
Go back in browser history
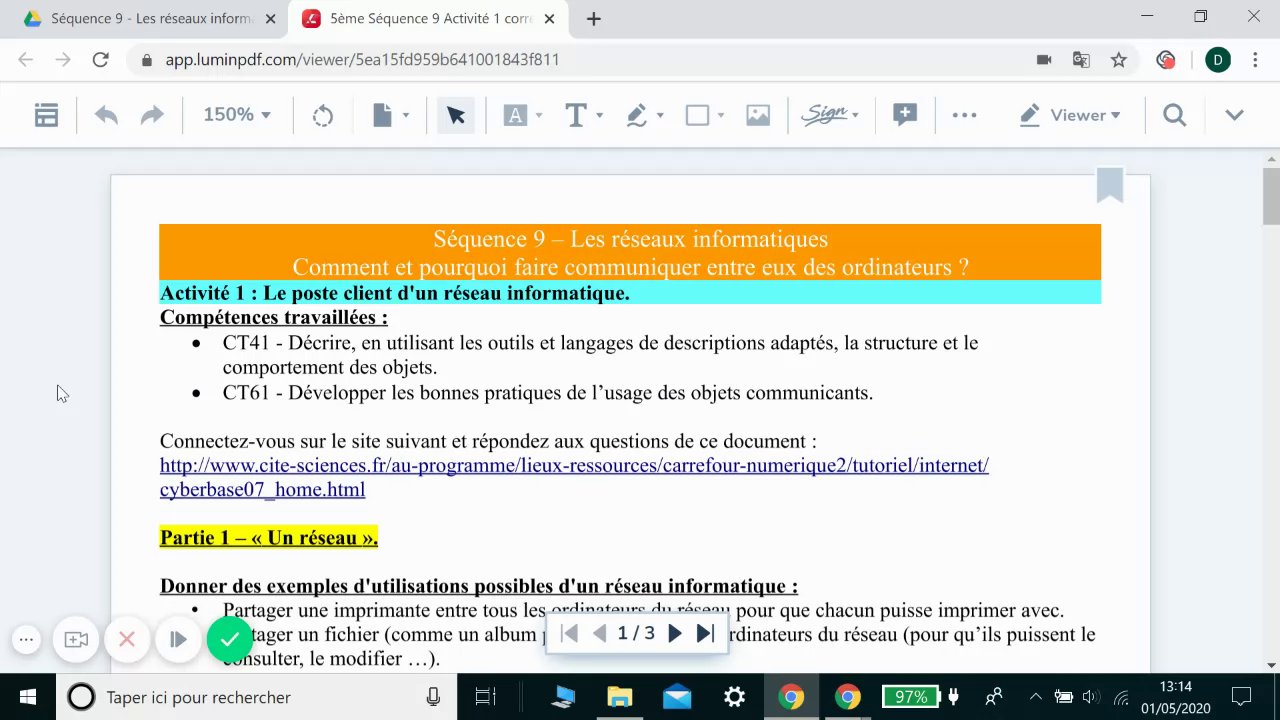(26, 60)
